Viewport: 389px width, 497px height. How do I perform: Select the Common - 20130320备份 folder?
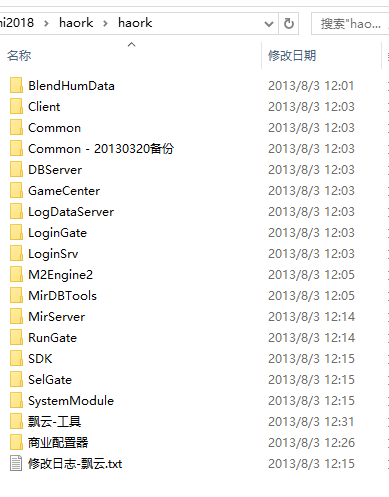pos(101,148)
